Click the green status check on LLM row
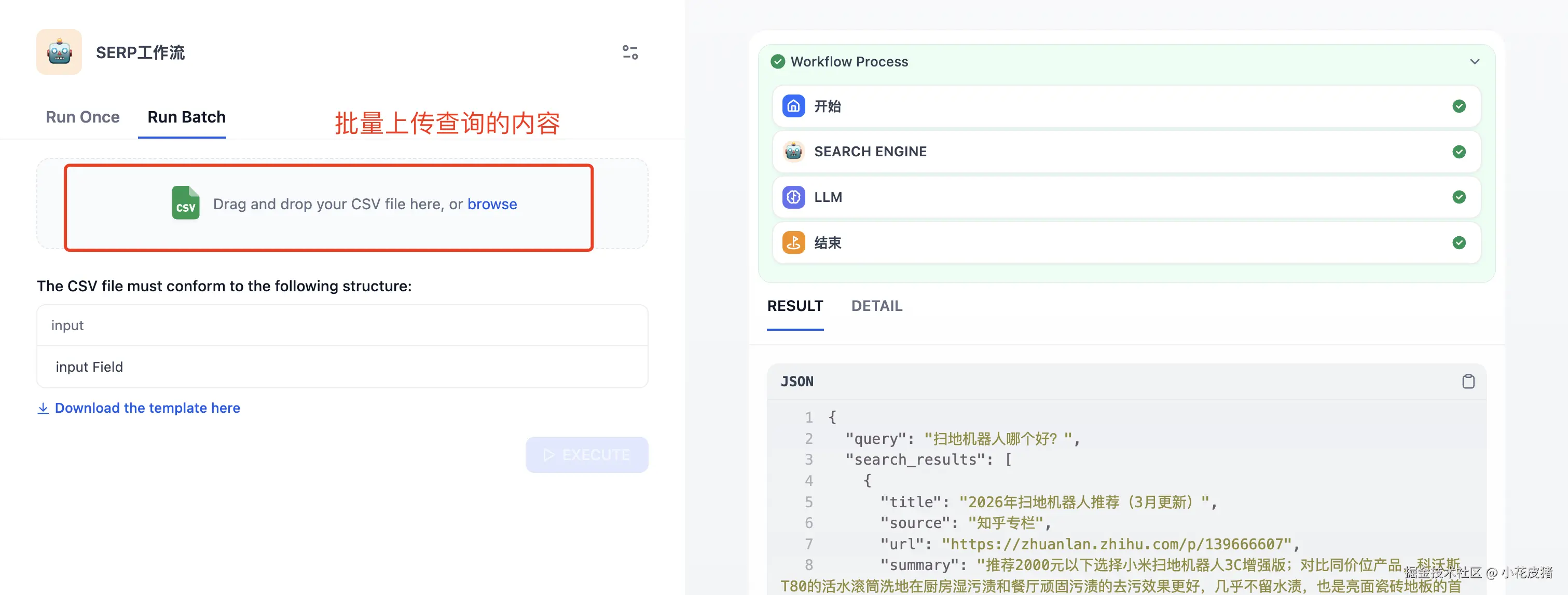The width and height of the screenshot is (1568, 595). [x=1459, y=197]
